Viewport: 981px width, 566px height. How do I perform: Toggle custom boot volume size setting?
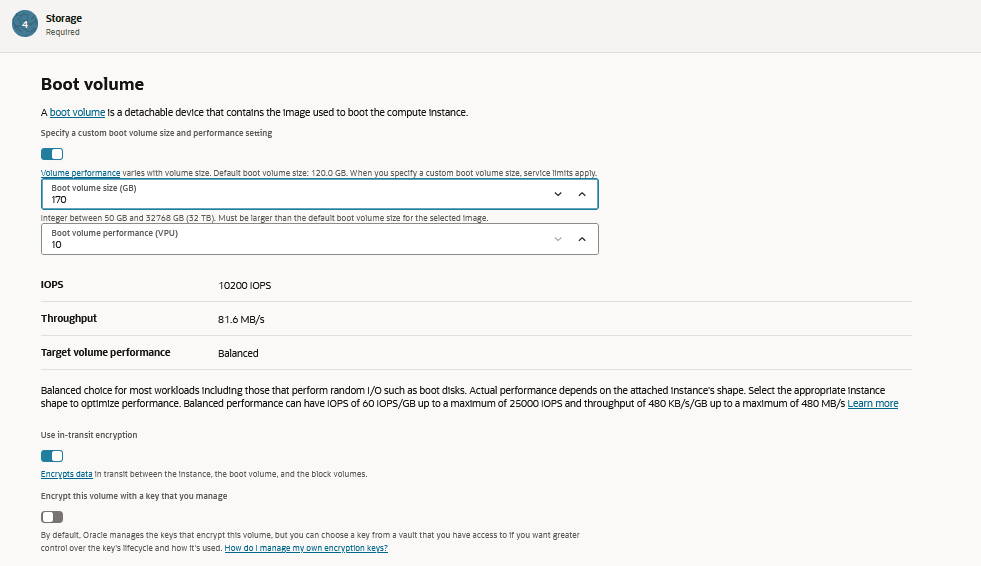52,154
